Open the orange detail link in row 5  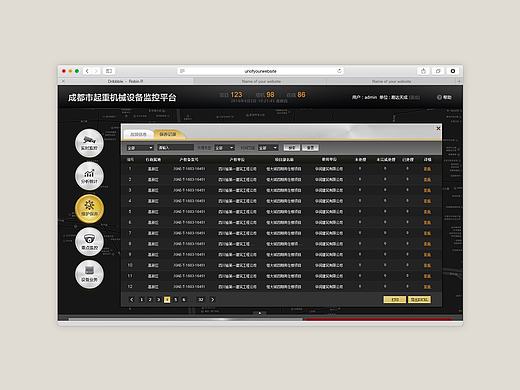click(427, 212)
